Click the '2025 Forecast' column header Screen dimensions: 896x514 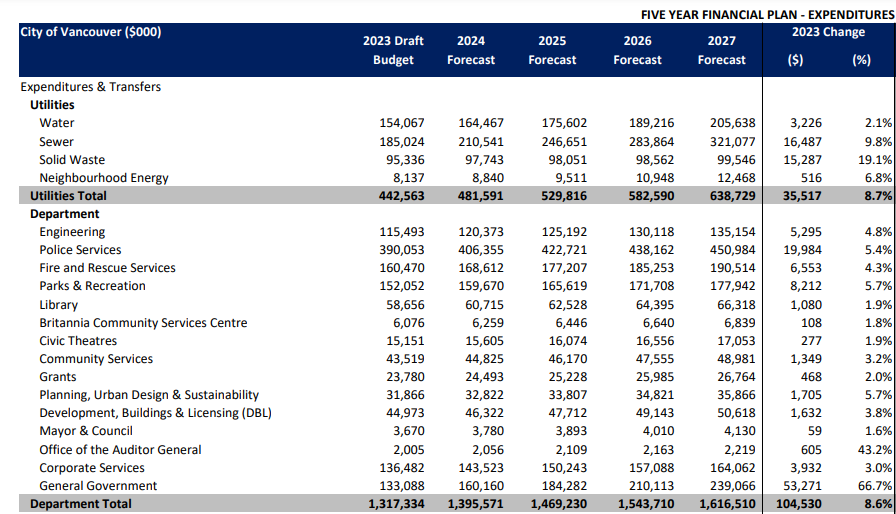552,50
